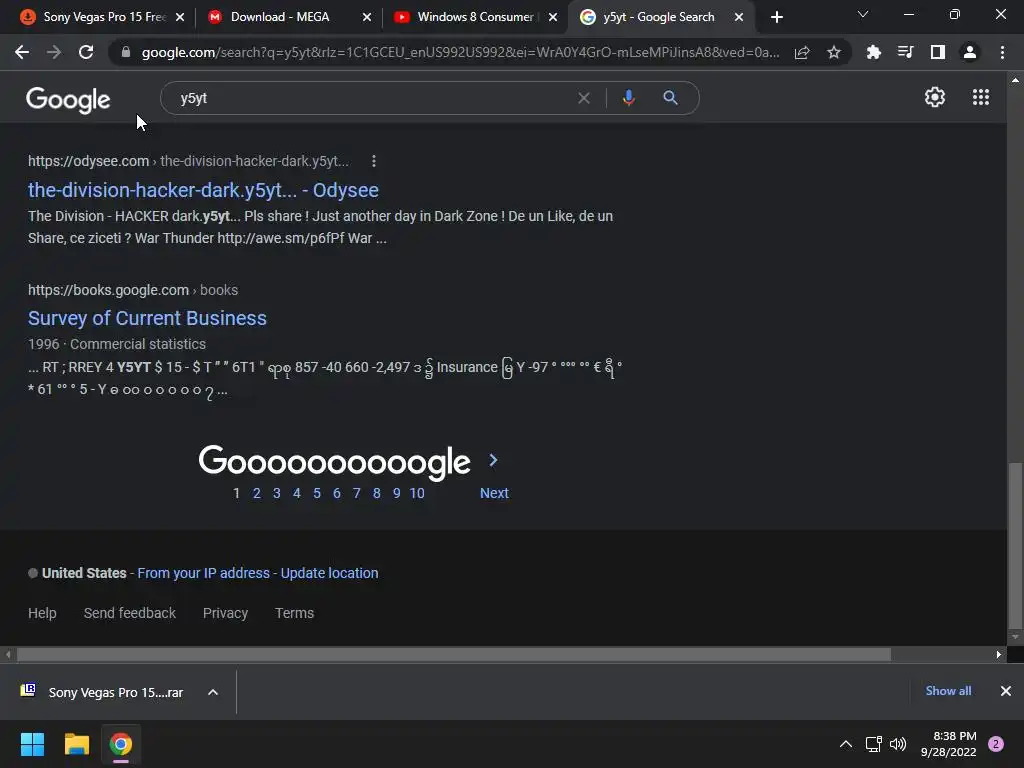Viewport: 1024px width, 768px height.
Task: Clear the search box text
Action: coord(584,98)
